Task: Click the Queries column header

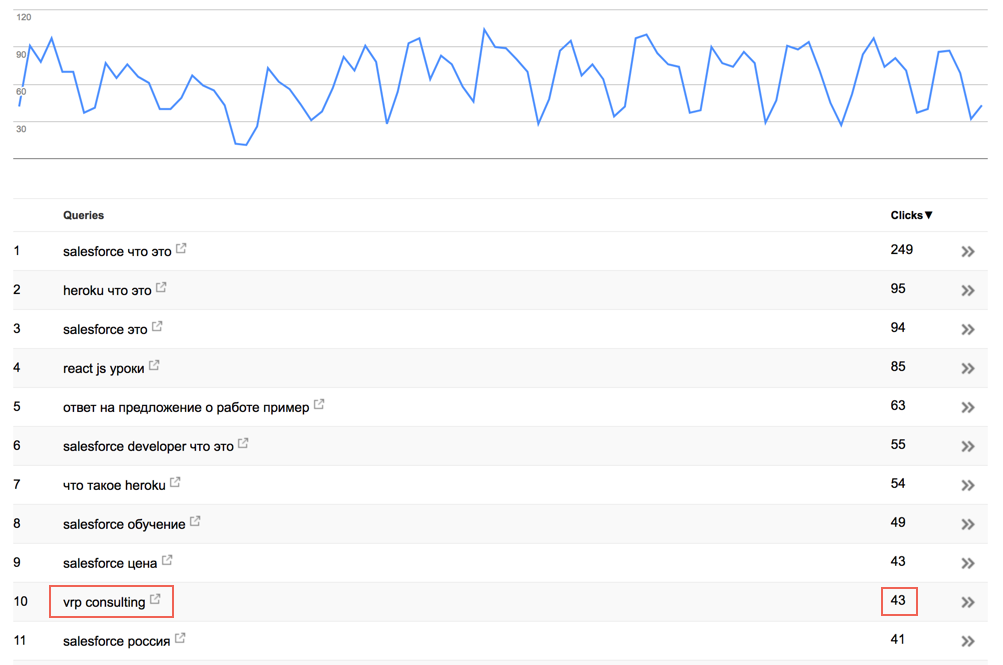Action: (x=83, y=215)
